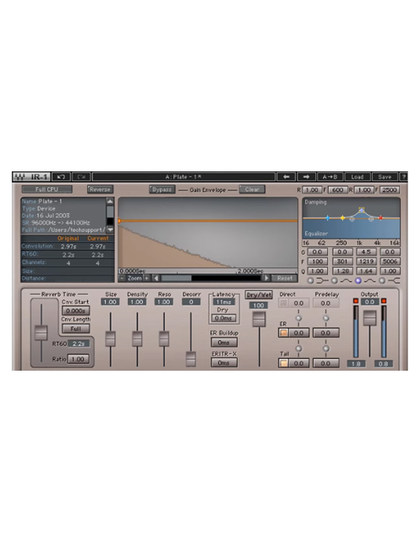The image size is (420, 560).
Task: Toggle the ER on/off orange button
Action: point(283,333)
